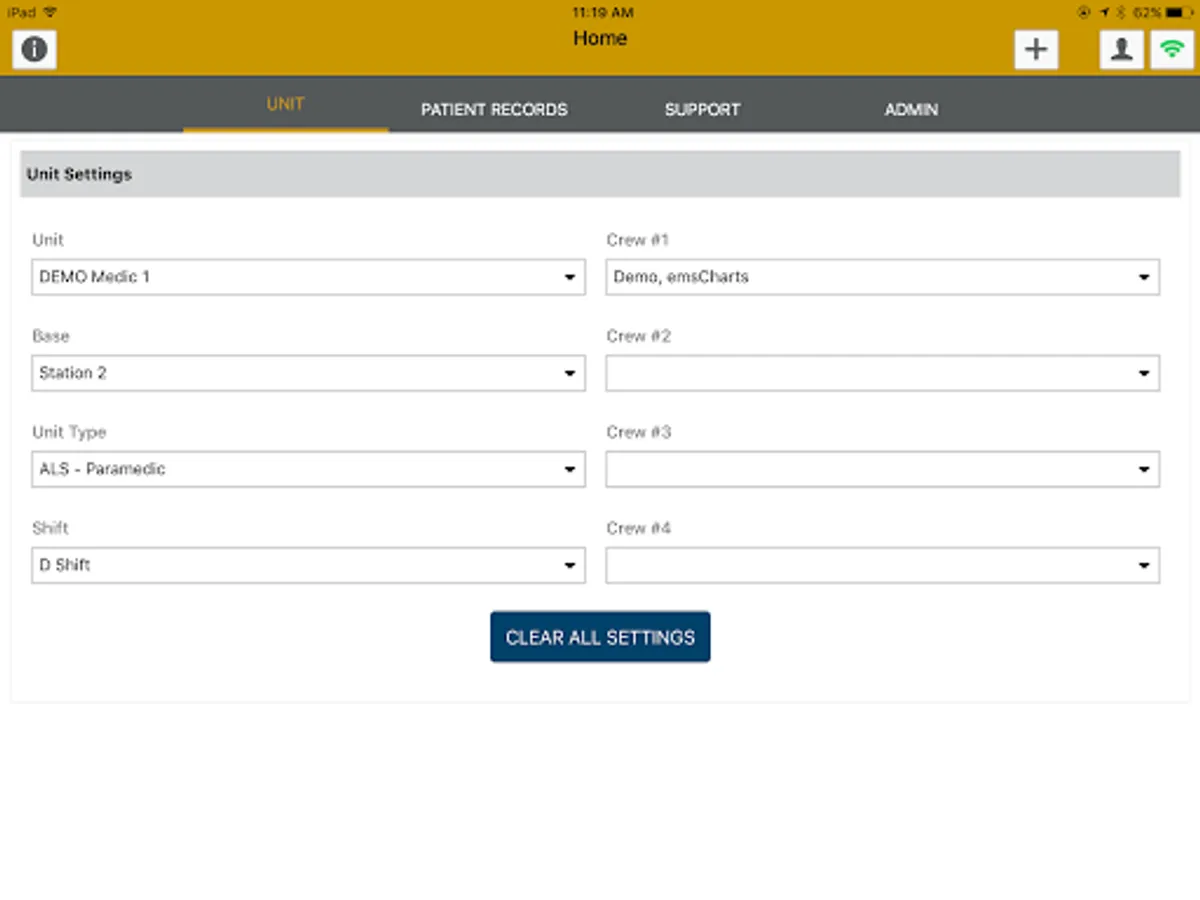Tap the green connectivity status icon
This screenshot has width=1200, height=900.
[1172, 49]
